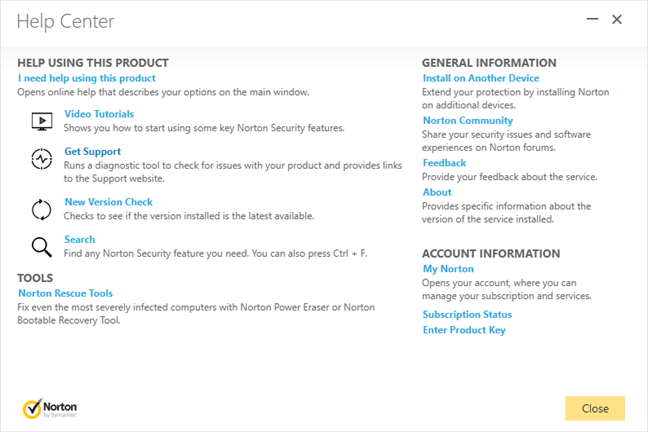Image resolution: width=648 pixels, height=432 pixels.
Task: Click text 'Share your security issues and software'
Action: click(x=506, y=134)
